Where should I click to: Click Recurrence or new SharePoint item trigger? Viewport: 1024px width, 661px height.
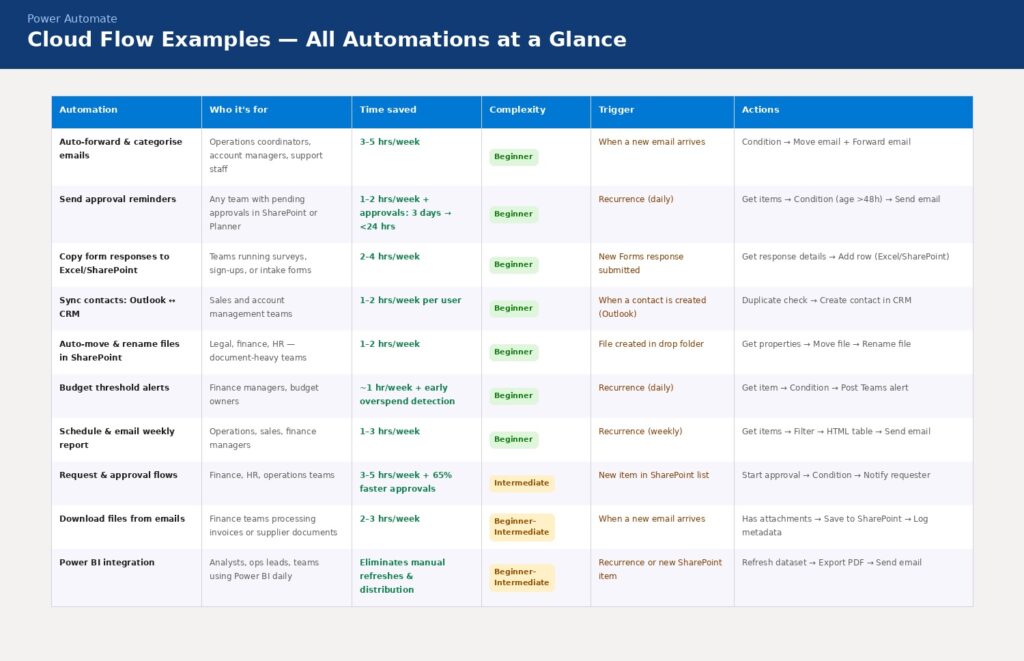(660, 569)
